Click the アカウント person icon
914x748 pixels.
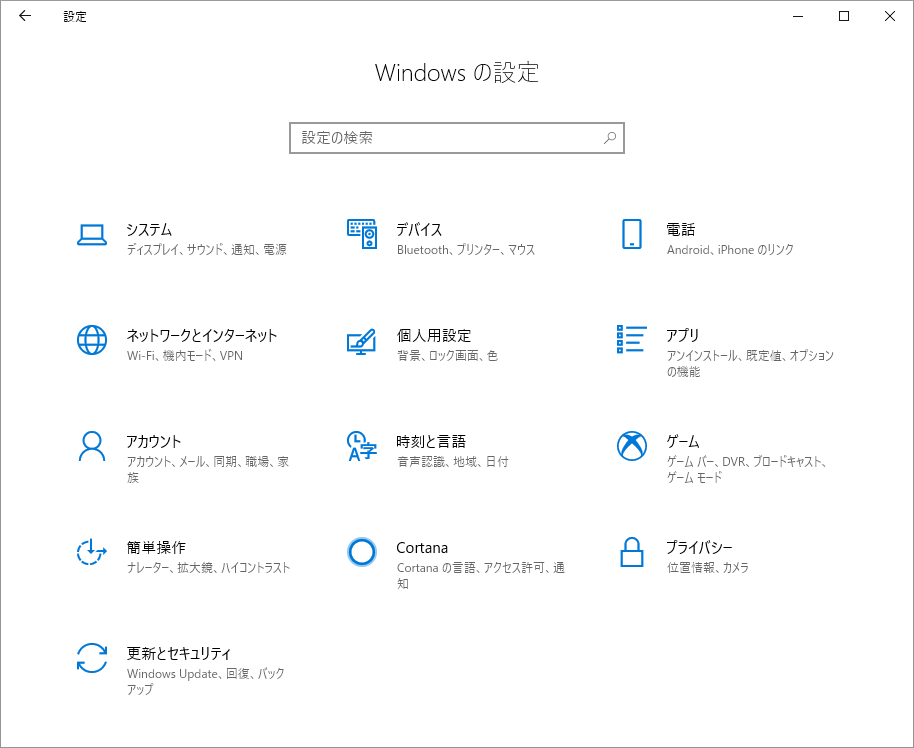pos(92,446)
